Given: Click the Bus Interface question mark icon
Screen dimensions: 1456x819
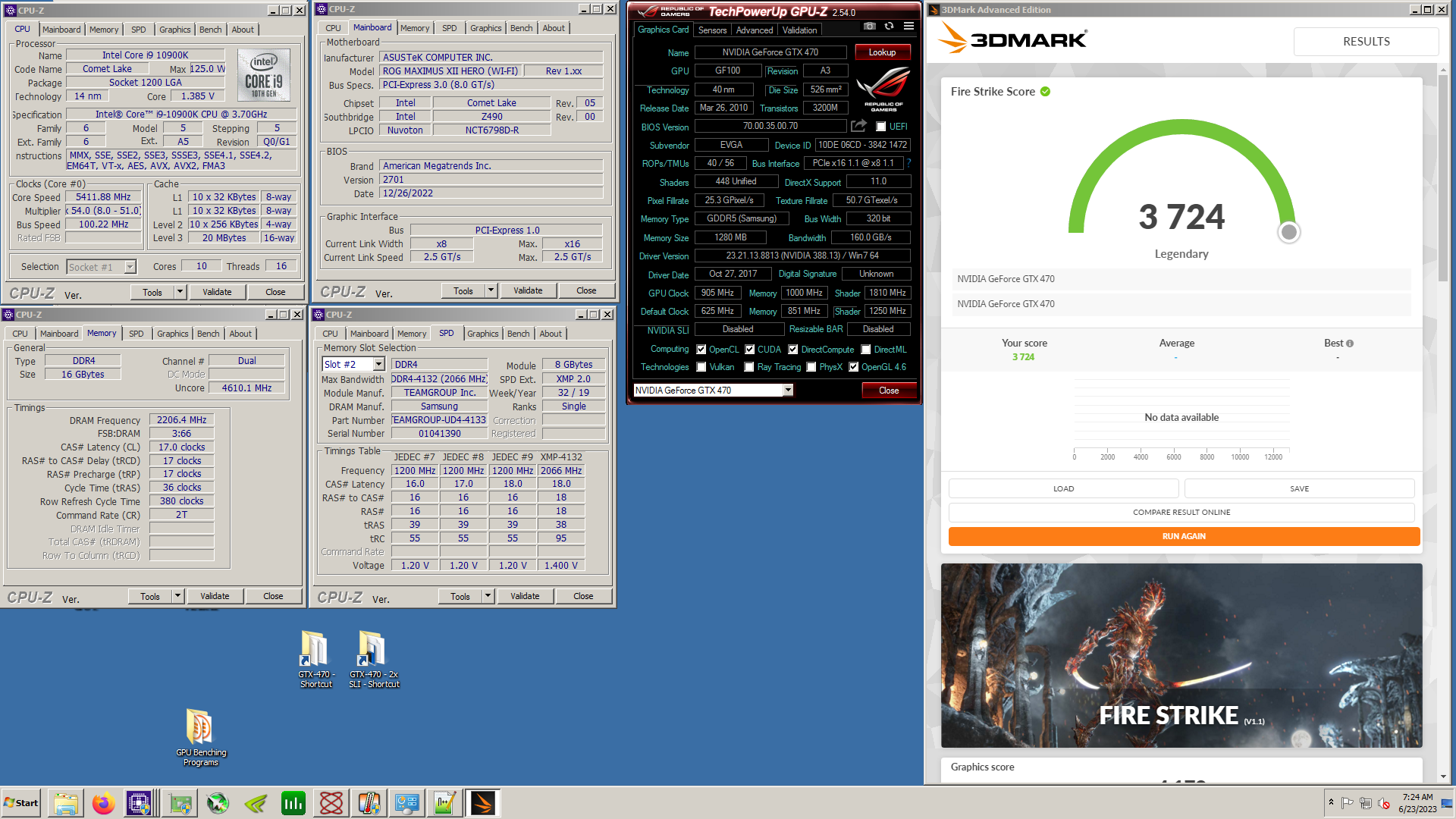Looking at the screenshot, I should 908,163.
